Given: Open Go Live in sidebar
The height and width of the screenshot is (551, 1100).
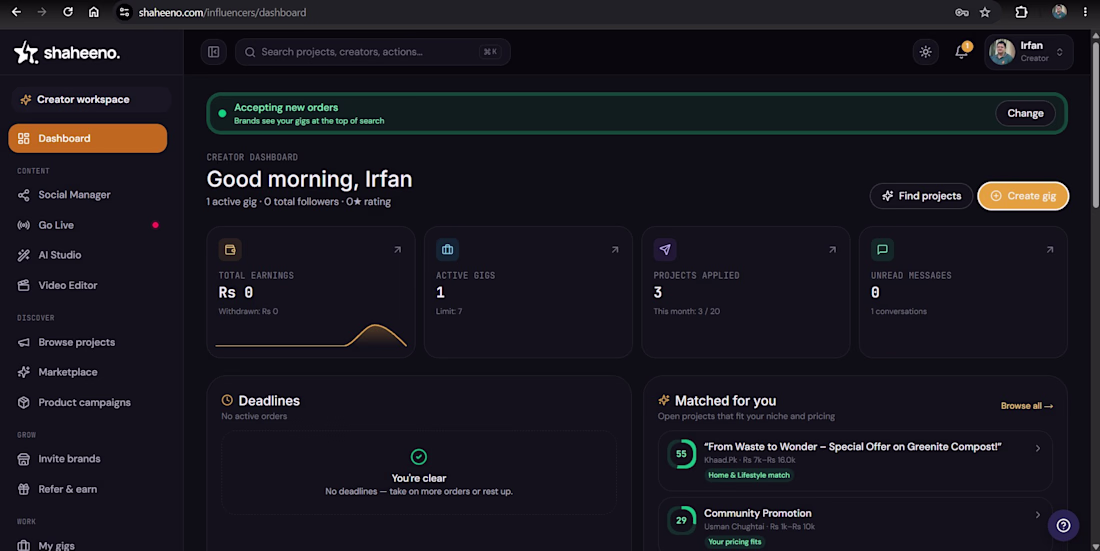Looking at the screenshot, I should pos(88,225).
